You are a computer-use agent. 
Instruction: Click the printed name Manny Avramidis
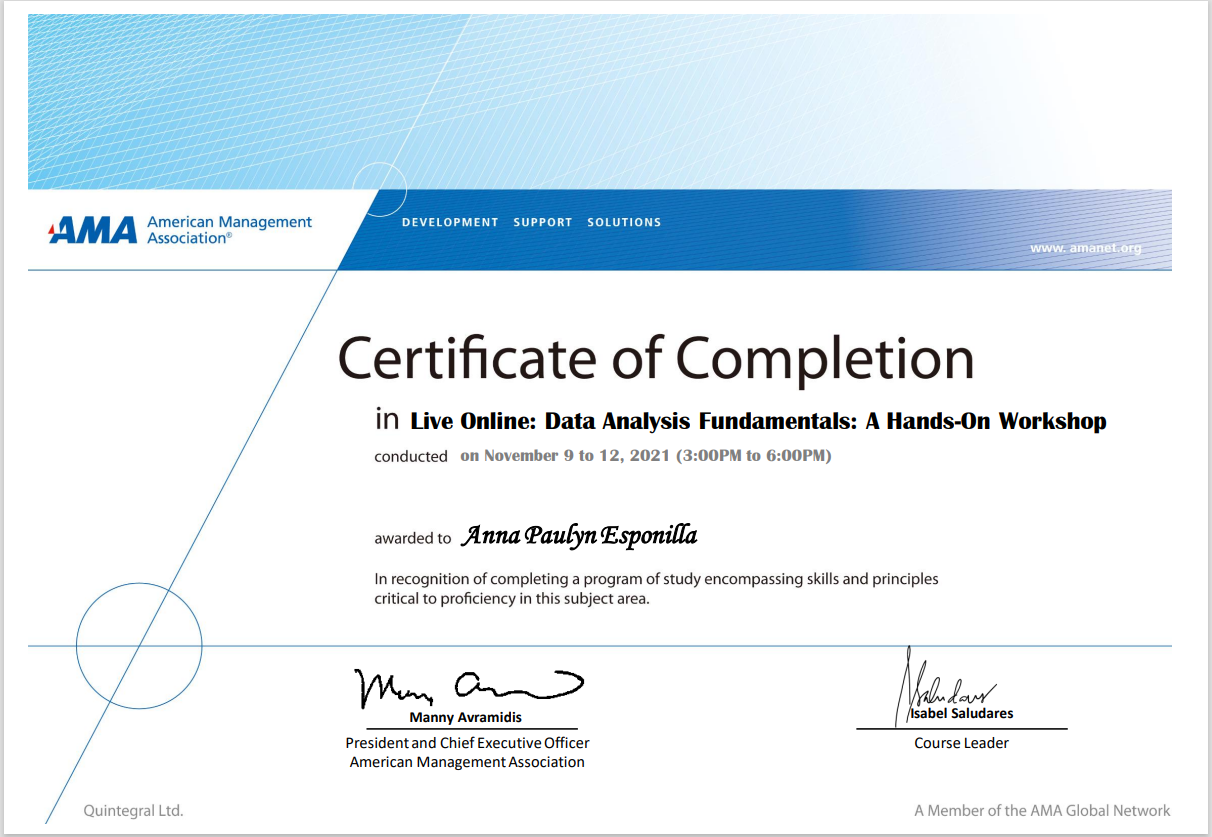(x=466, y=717)
